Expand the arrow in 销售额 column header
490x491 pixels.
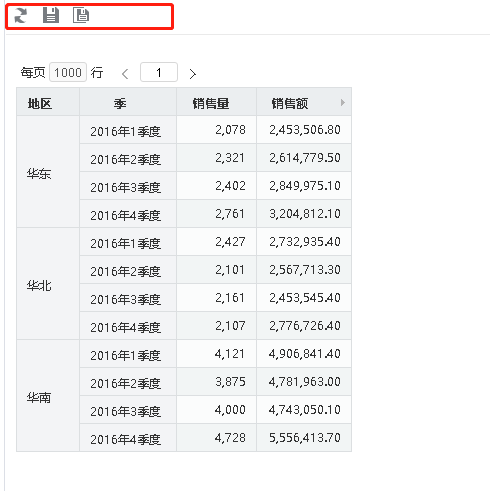click(343, 103)
